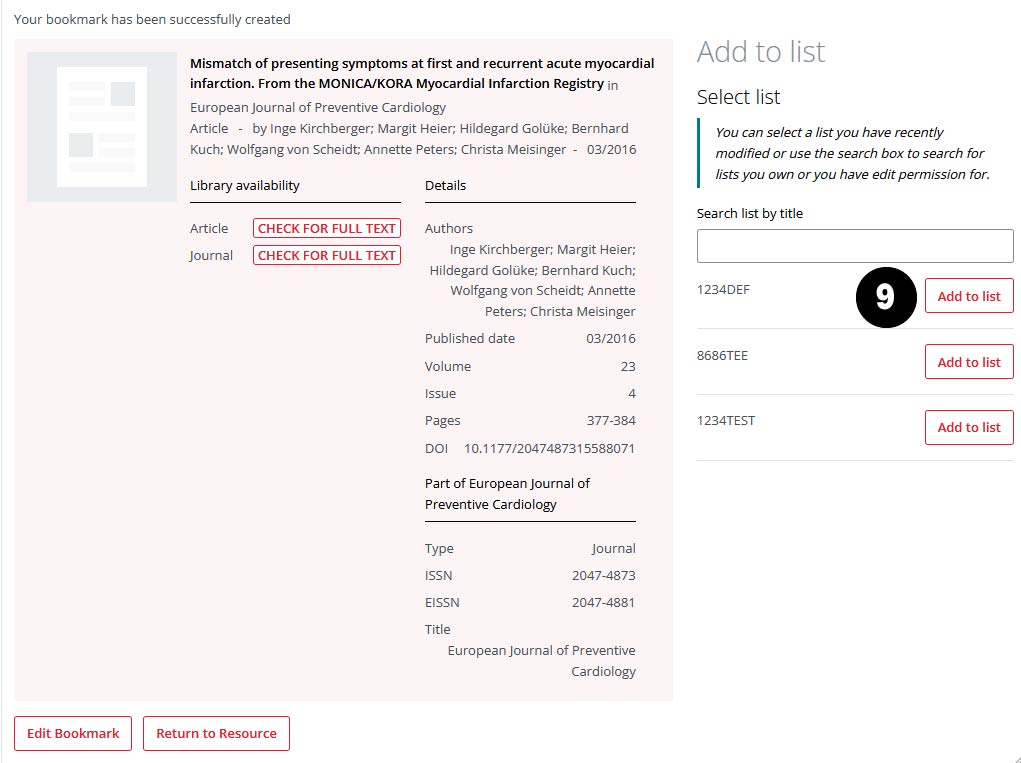Click the 'Library availability' section heading
Image resolution: width=1021 pixels, height=763 pixels.
[245, 185]
